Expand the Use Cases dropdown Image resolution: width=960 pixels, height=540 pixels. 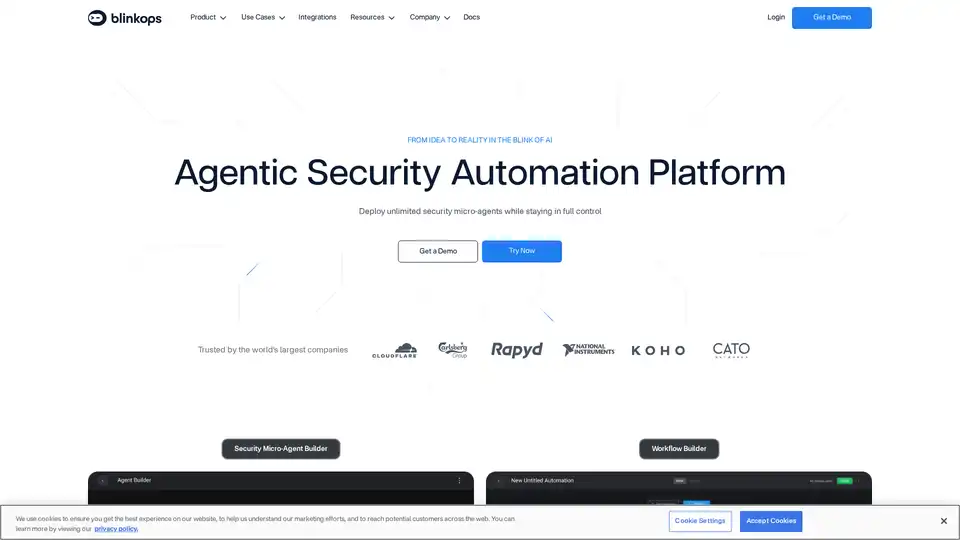pos(263,17)
